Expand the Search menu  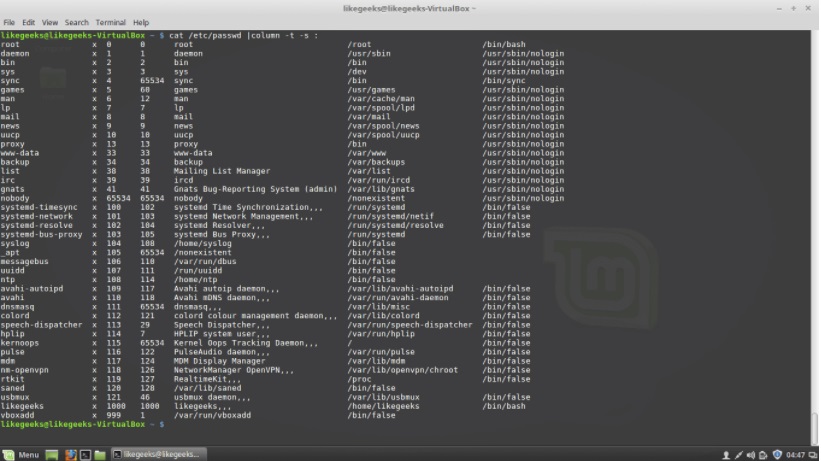[x=76, y=22]
